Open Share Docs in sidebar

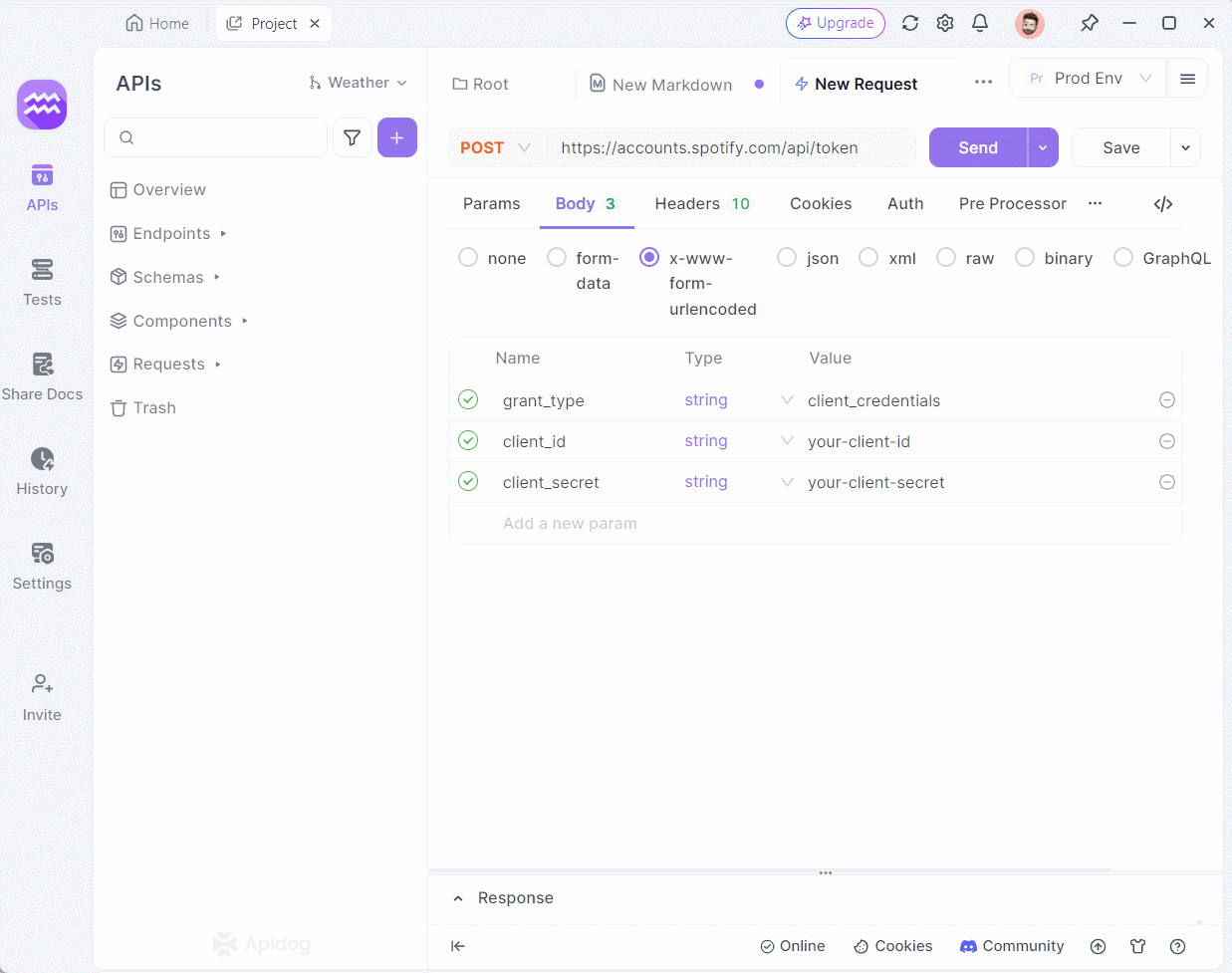click(42, 377)
